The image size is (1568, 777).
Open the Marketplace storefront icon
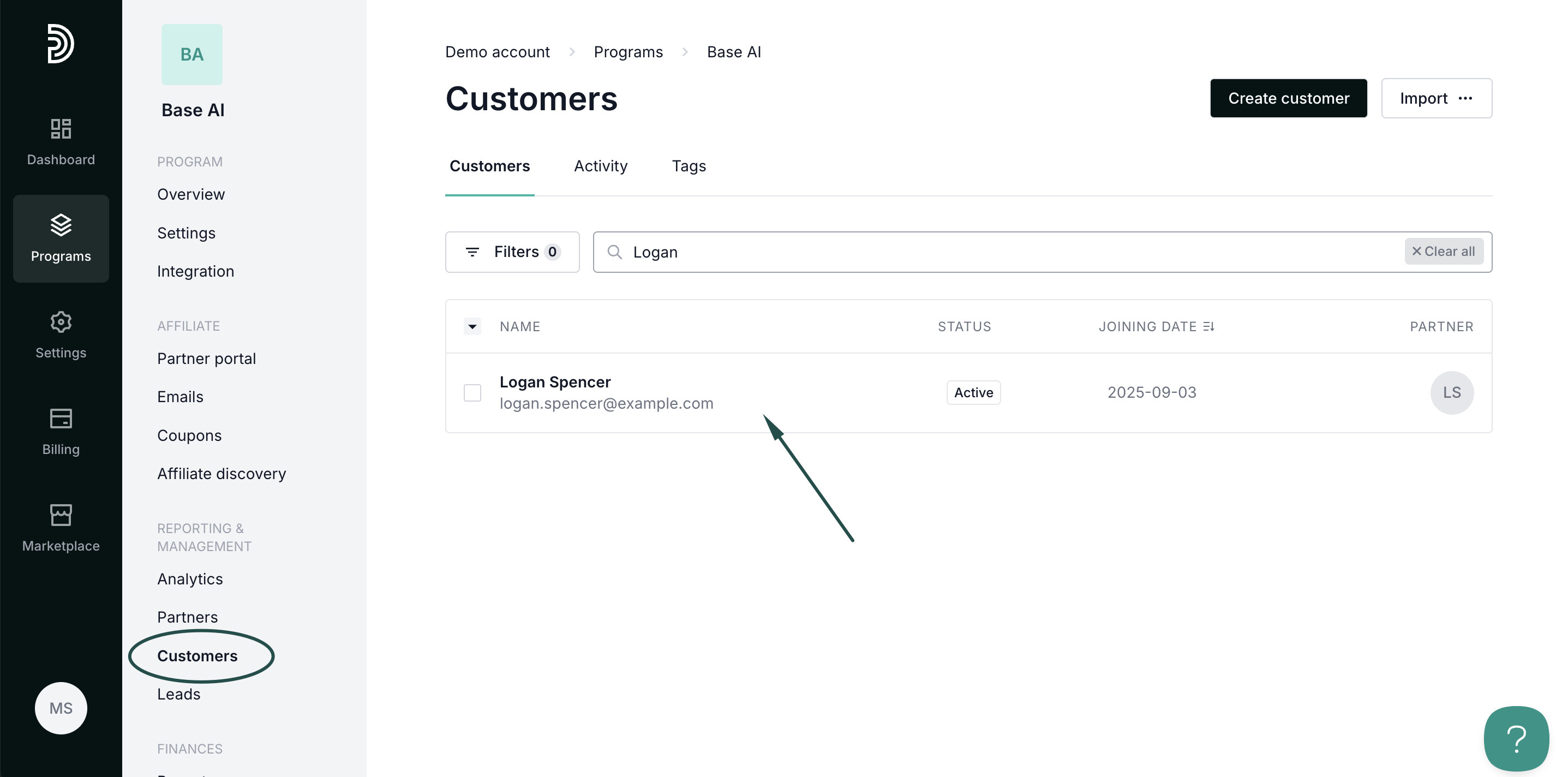[61, 515]
